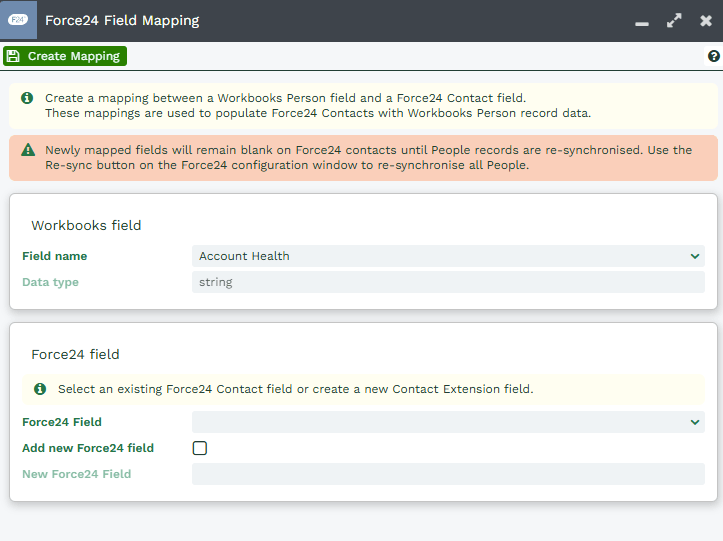The width and height of the screenshot is (723, 541).
Task: Click the Force24 Field Mapping window title
Action: pyautogui.click(x=122, y=20)
